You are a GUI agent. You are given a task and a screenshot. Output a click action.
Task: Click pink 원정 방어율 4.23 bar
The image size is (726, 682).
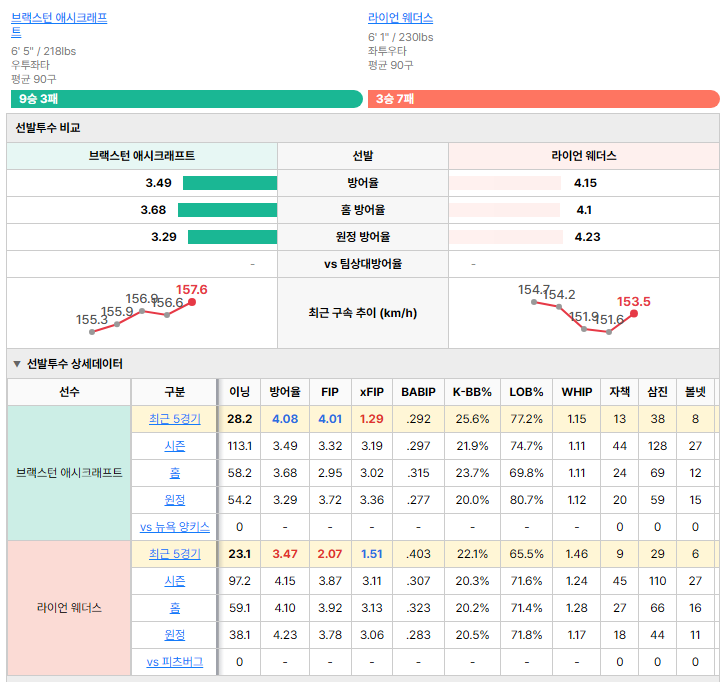coord(506,237)
